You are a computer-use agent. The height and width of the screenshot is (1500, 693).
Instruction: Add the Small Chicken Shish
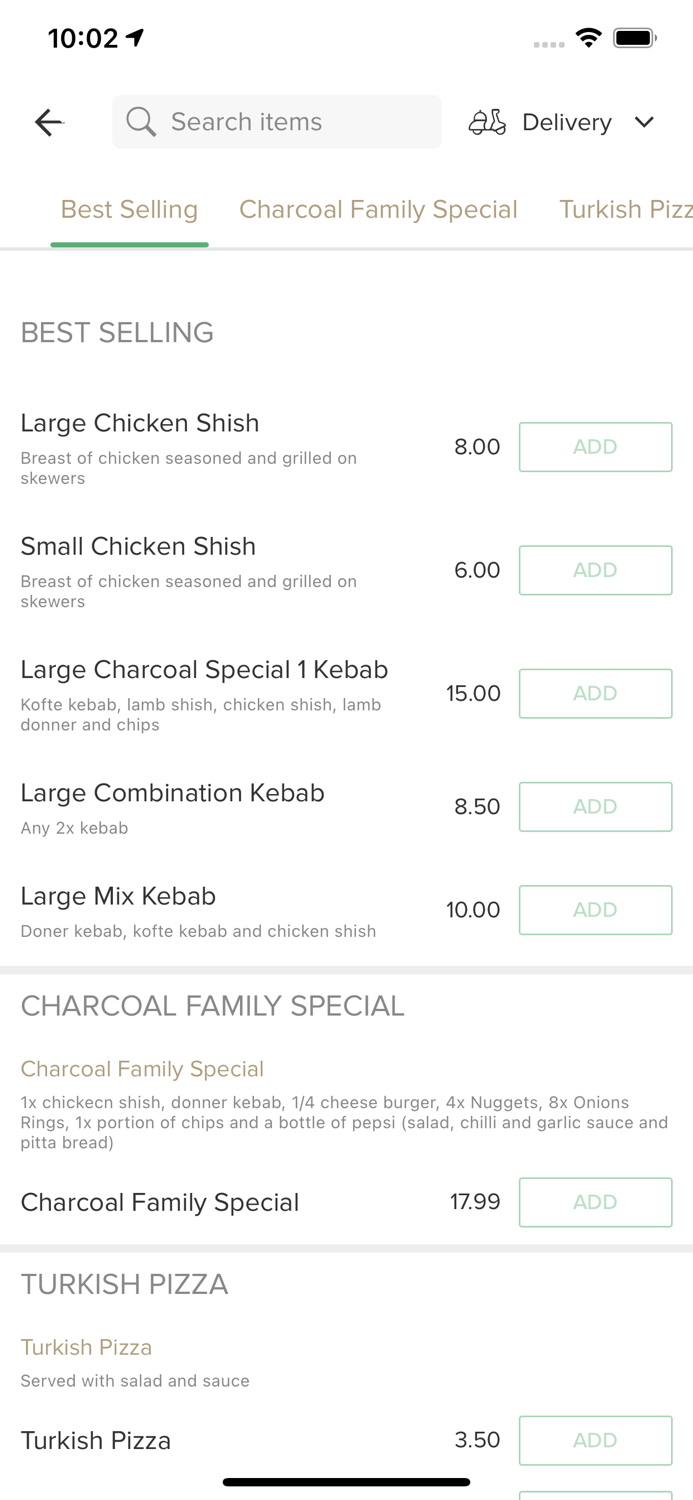[x=595, y=570]
